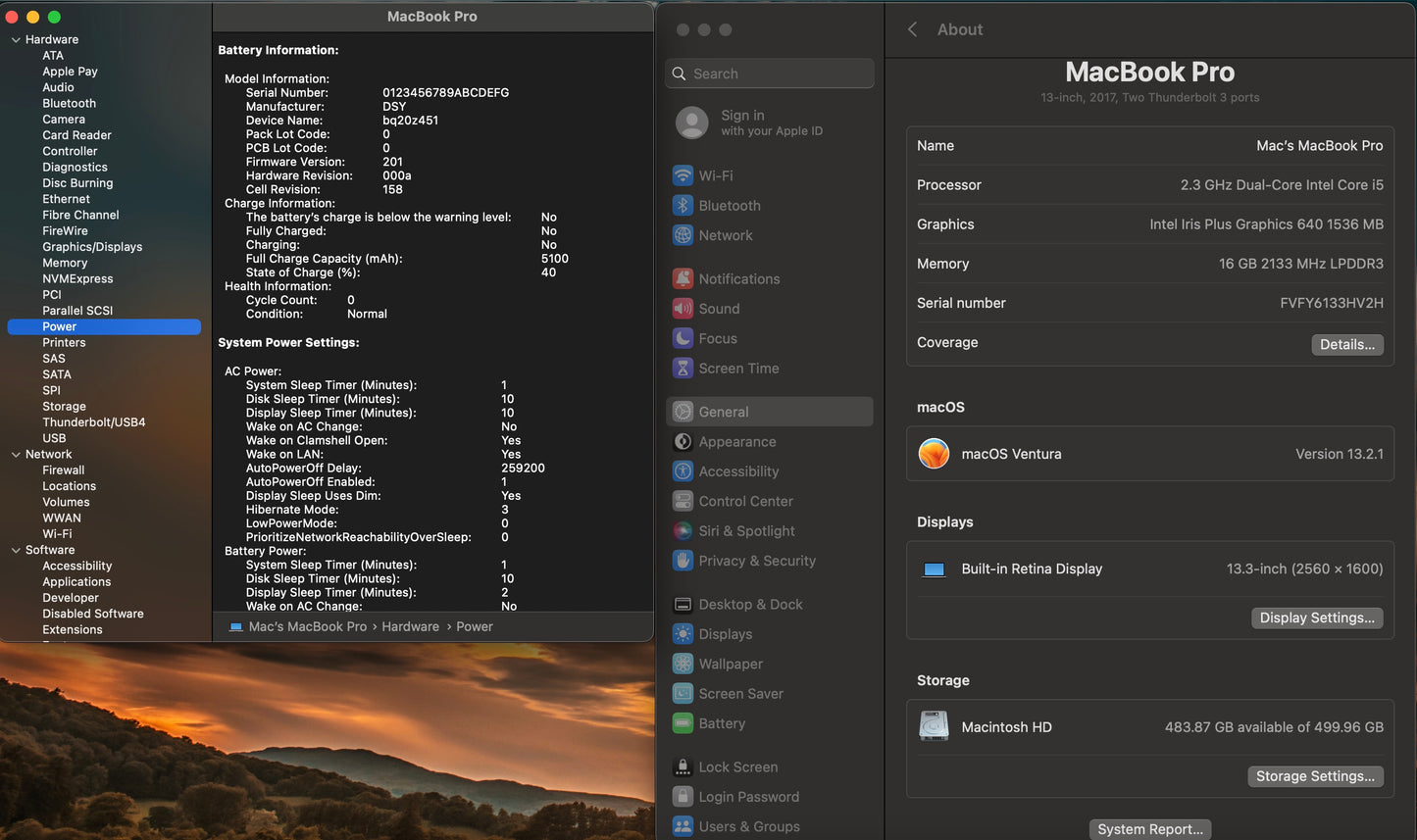Image resolution: width=1417 pixels, height=840 pixels.
Task: Open the System Report button
Action: [1149, 829]
